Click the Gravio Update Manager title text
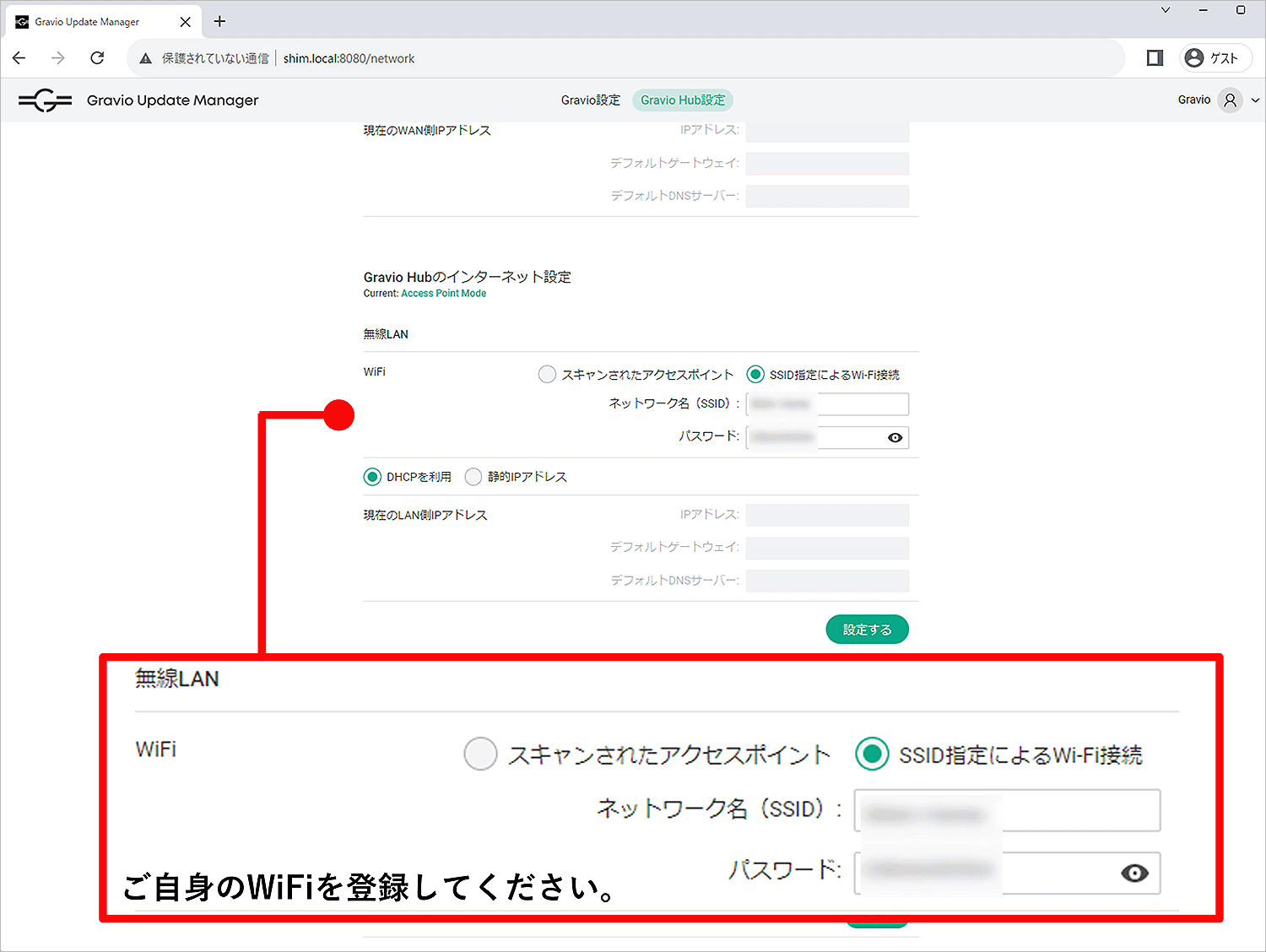Image resolution: width=1266 pixels, height=952 pixels. [172, 100]
